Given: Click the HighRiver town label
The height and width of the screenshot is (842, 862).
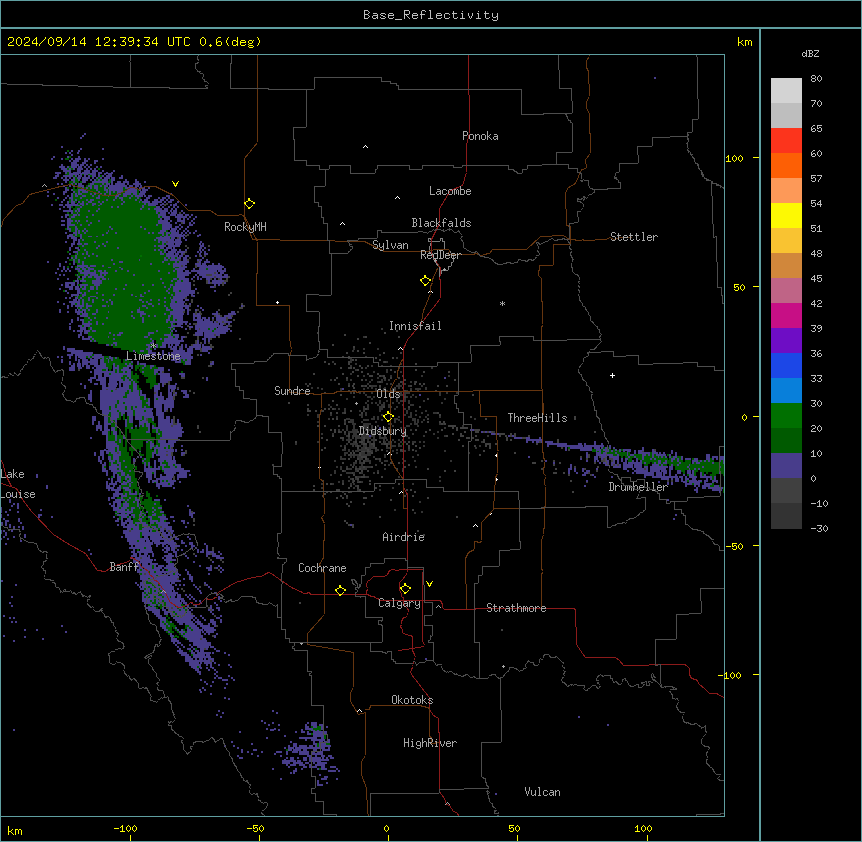Looking at the screenshot, I should (x=430, y=743).
